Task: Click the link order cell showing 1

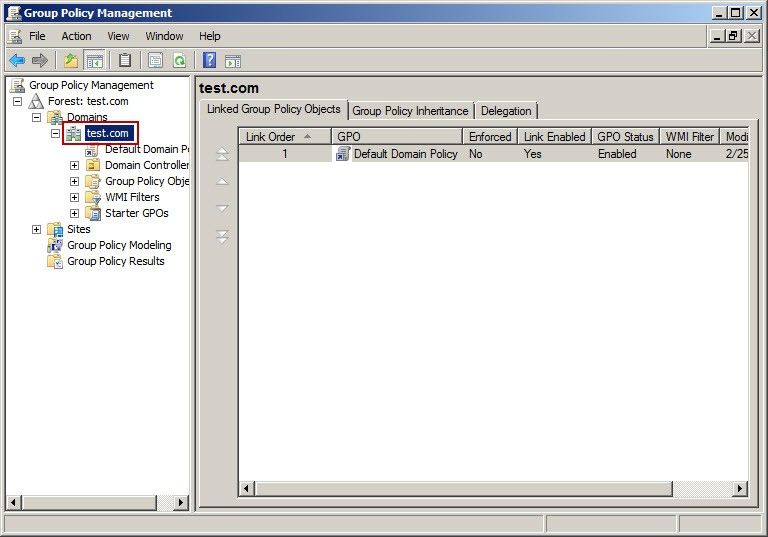Action: click(x=285, y=154)
